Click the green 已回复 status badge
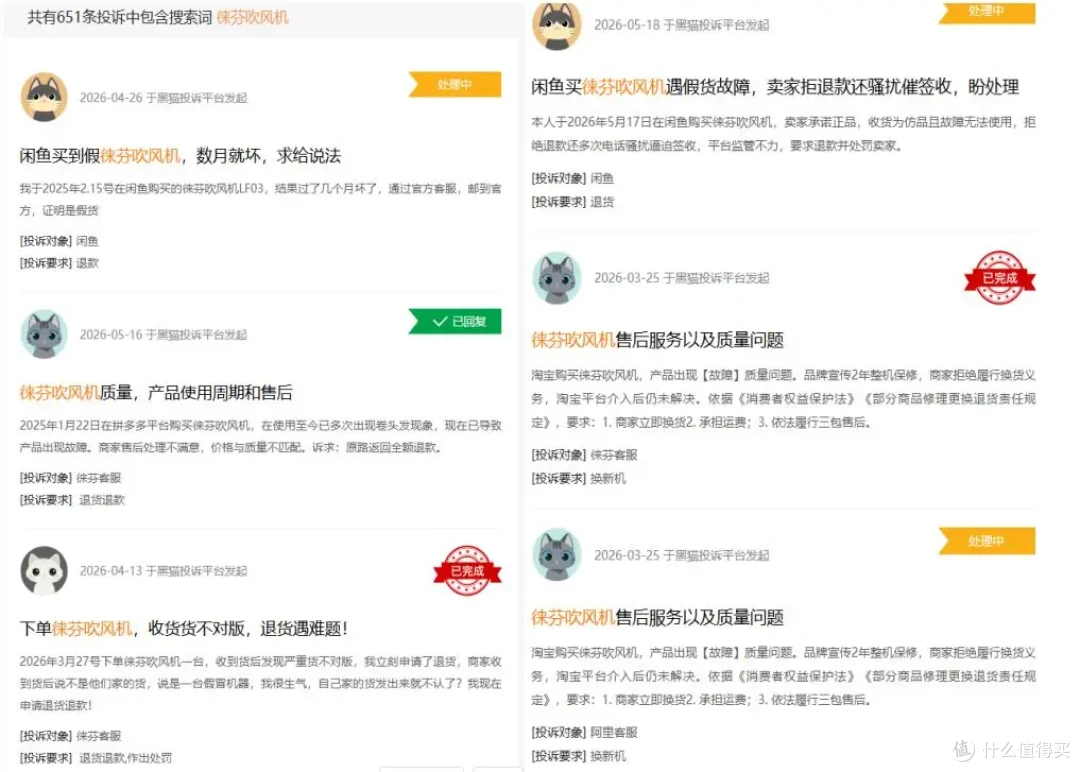This screenshot has height=772, width=1080. click(x=455, y=322)
